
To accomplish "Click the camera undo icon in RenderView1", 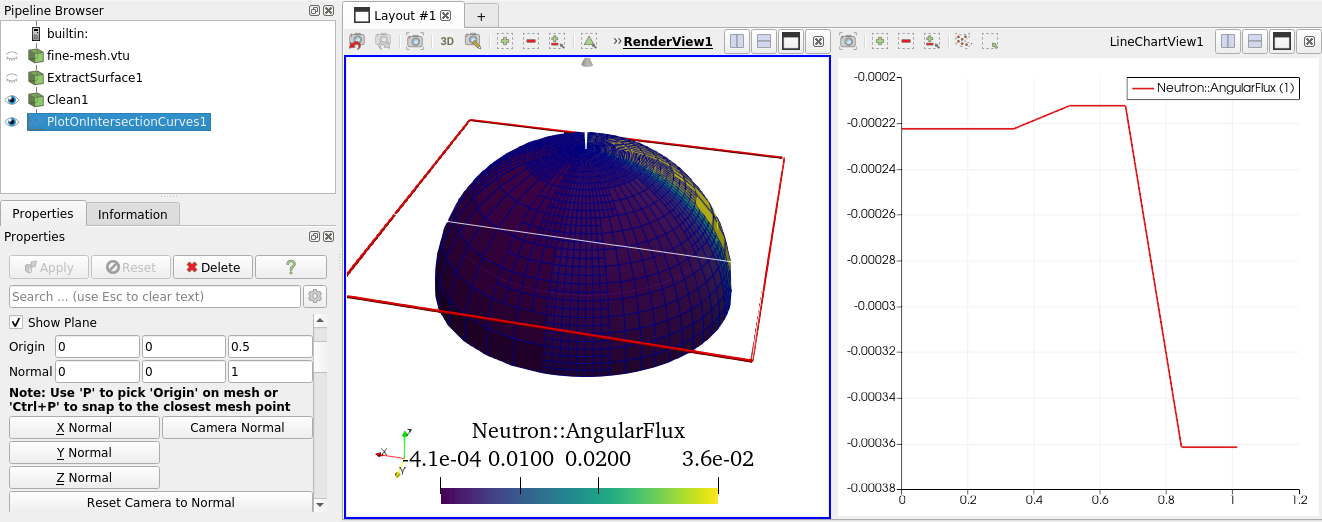I will 357,41.
